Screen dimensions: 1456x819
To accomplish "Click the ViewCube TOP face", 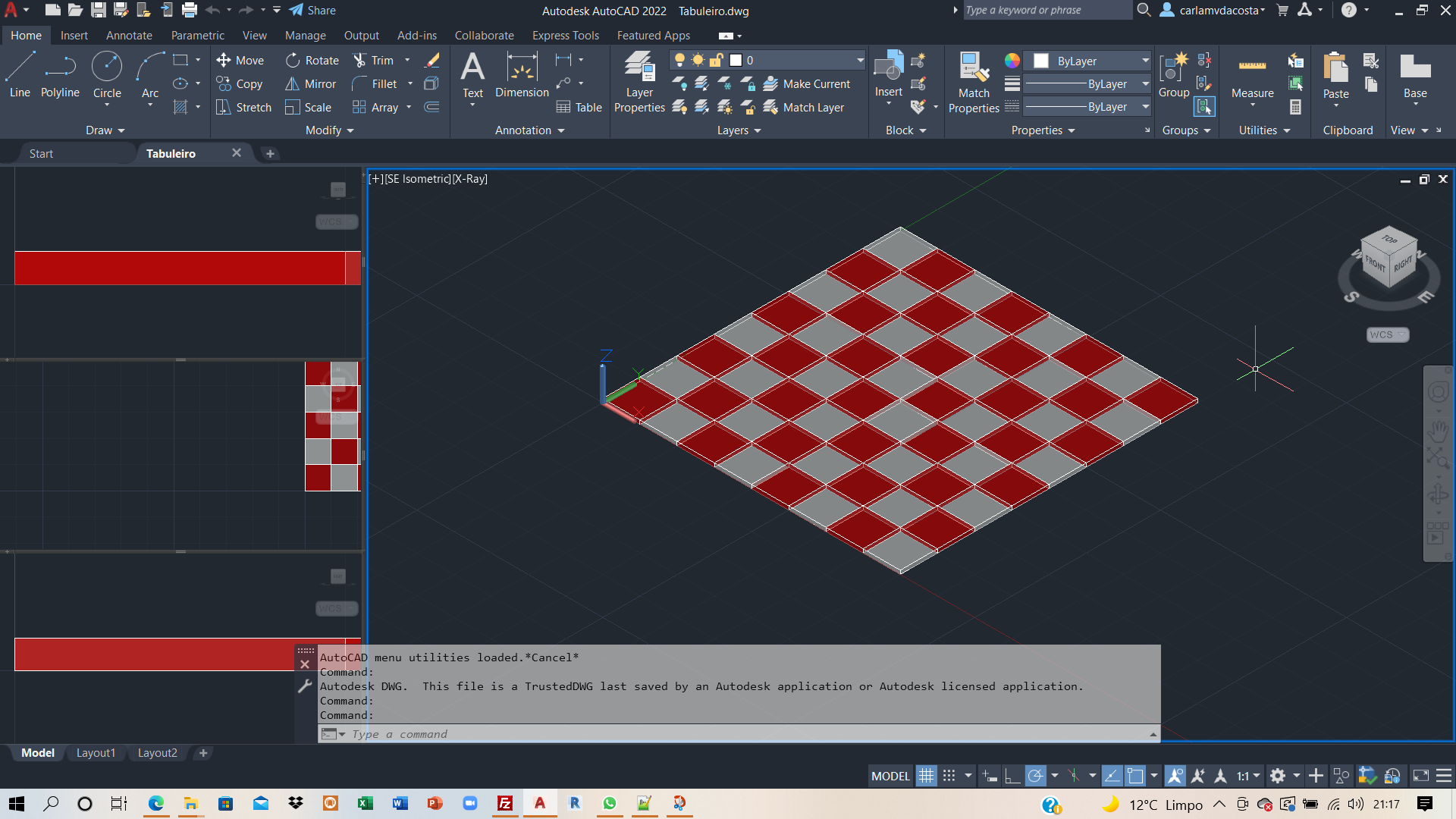I will pyautogui.click(x=1389, y=239).
